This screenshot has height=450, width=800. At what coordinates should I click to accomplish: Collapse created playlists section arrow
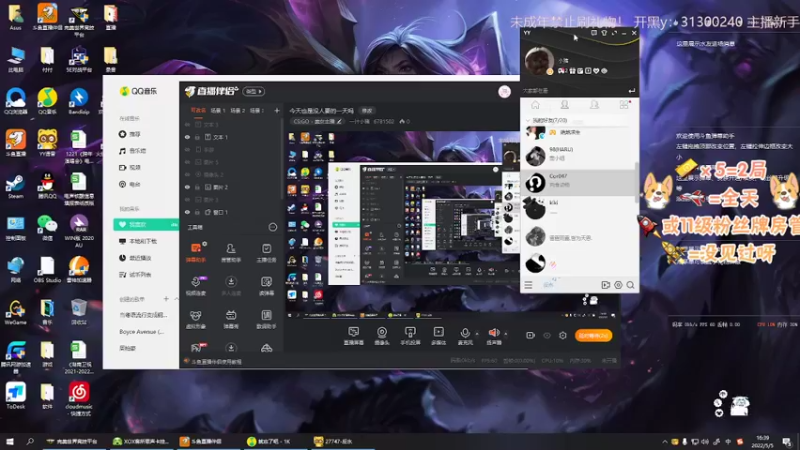tap(176, 298)
